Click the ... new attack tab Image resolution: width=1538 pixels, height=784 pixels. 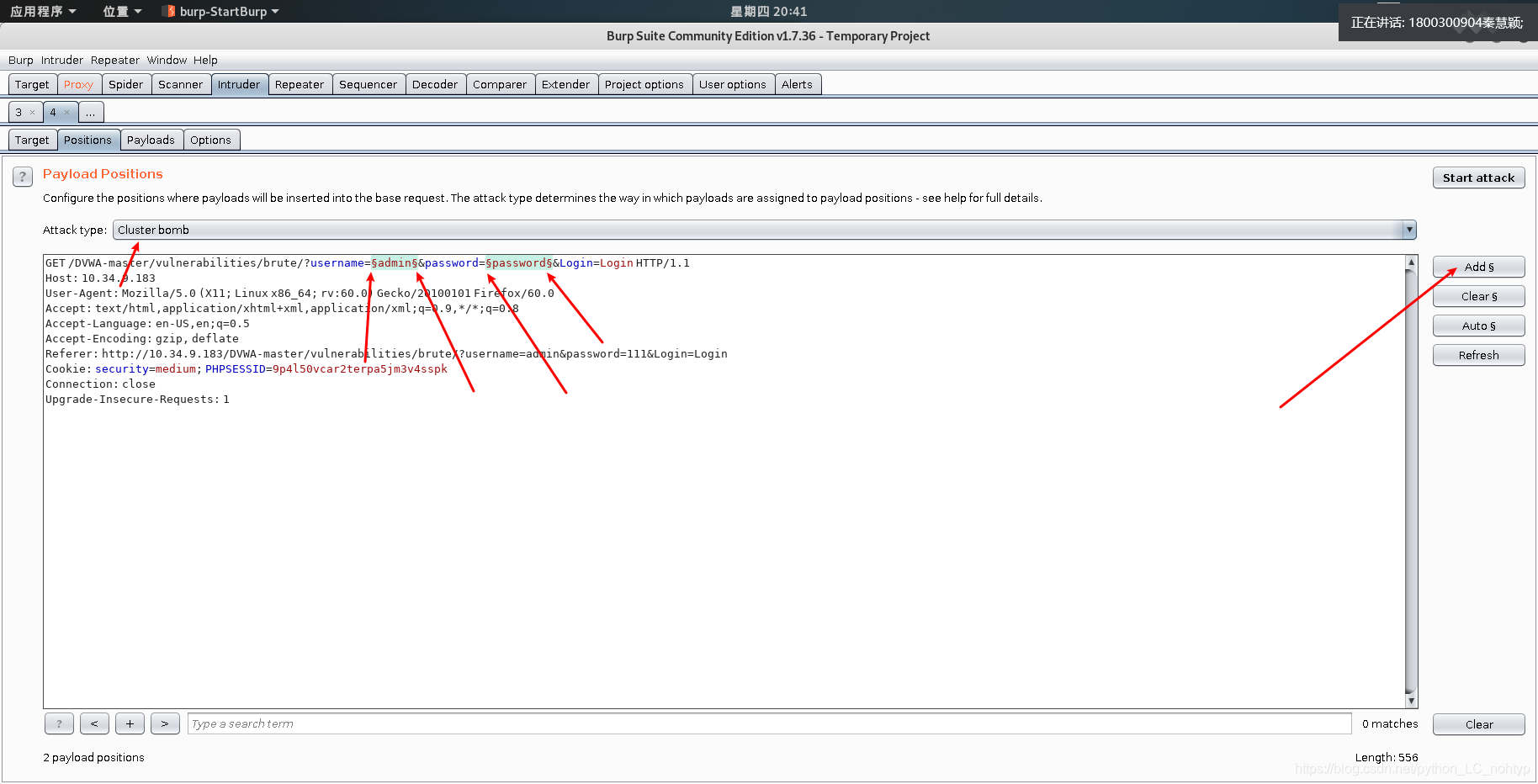pyautogui.click(x=91, y=112)
